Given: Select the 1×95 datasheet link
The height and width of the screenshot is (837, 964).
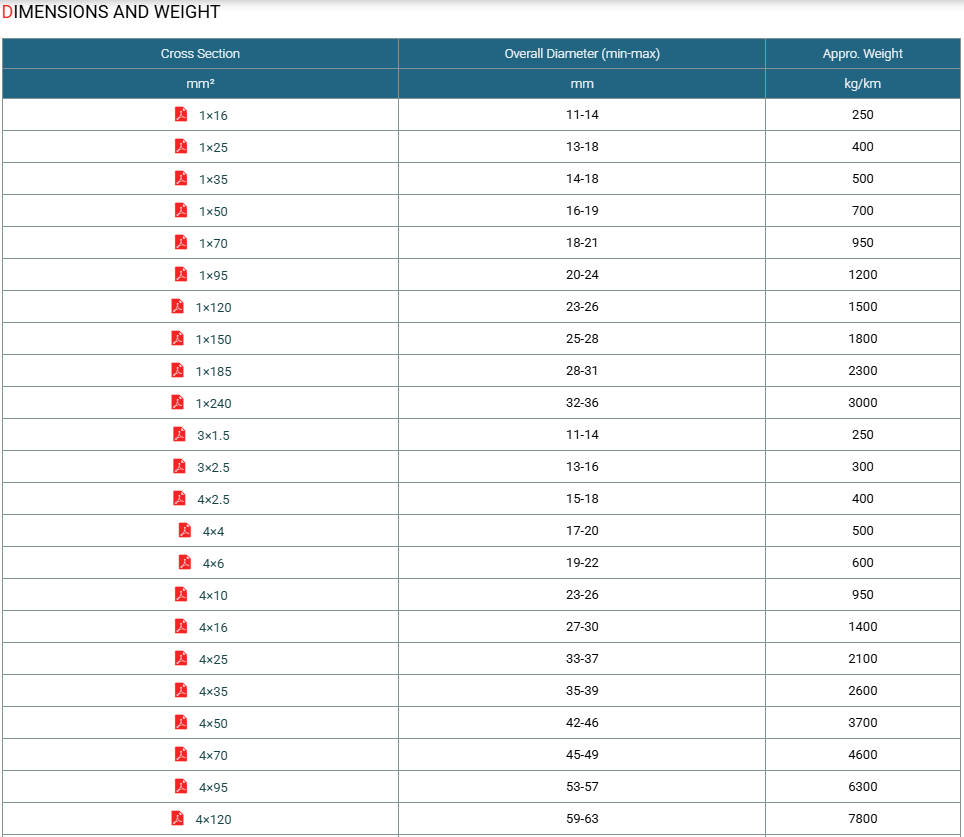Looking at the screenshot, I should pyautogui.click(x=213, y=276).
